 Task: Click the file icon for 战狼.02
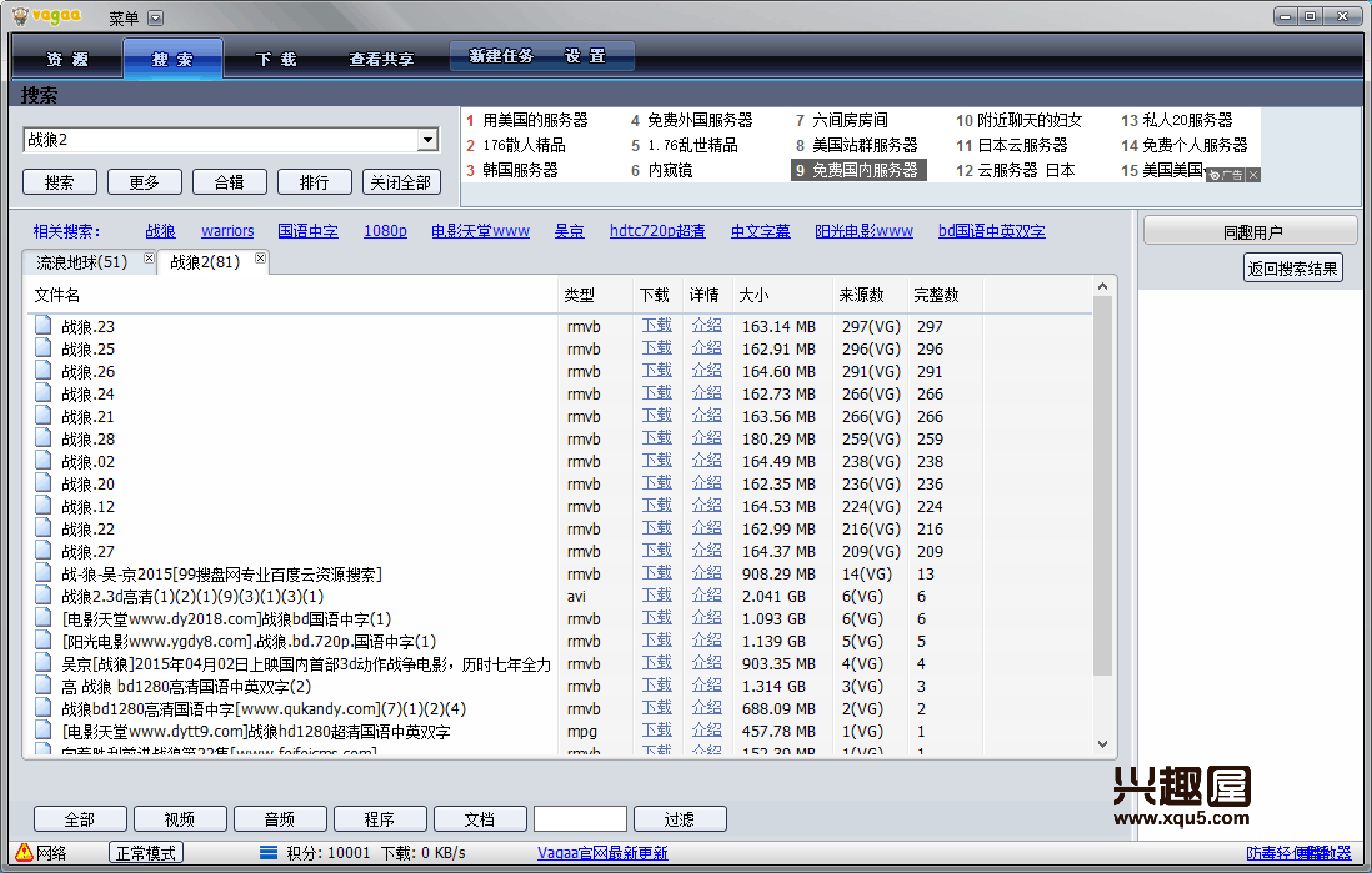[x=43, y=460]
